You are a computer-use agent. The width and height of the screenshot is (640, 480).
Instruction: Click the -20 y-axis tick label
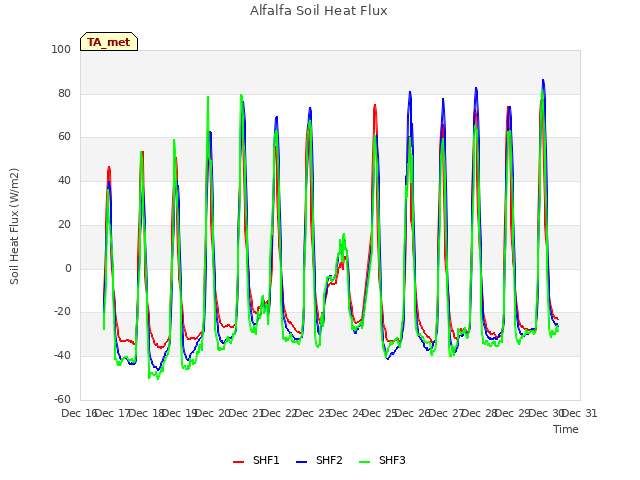pos(62,312)
